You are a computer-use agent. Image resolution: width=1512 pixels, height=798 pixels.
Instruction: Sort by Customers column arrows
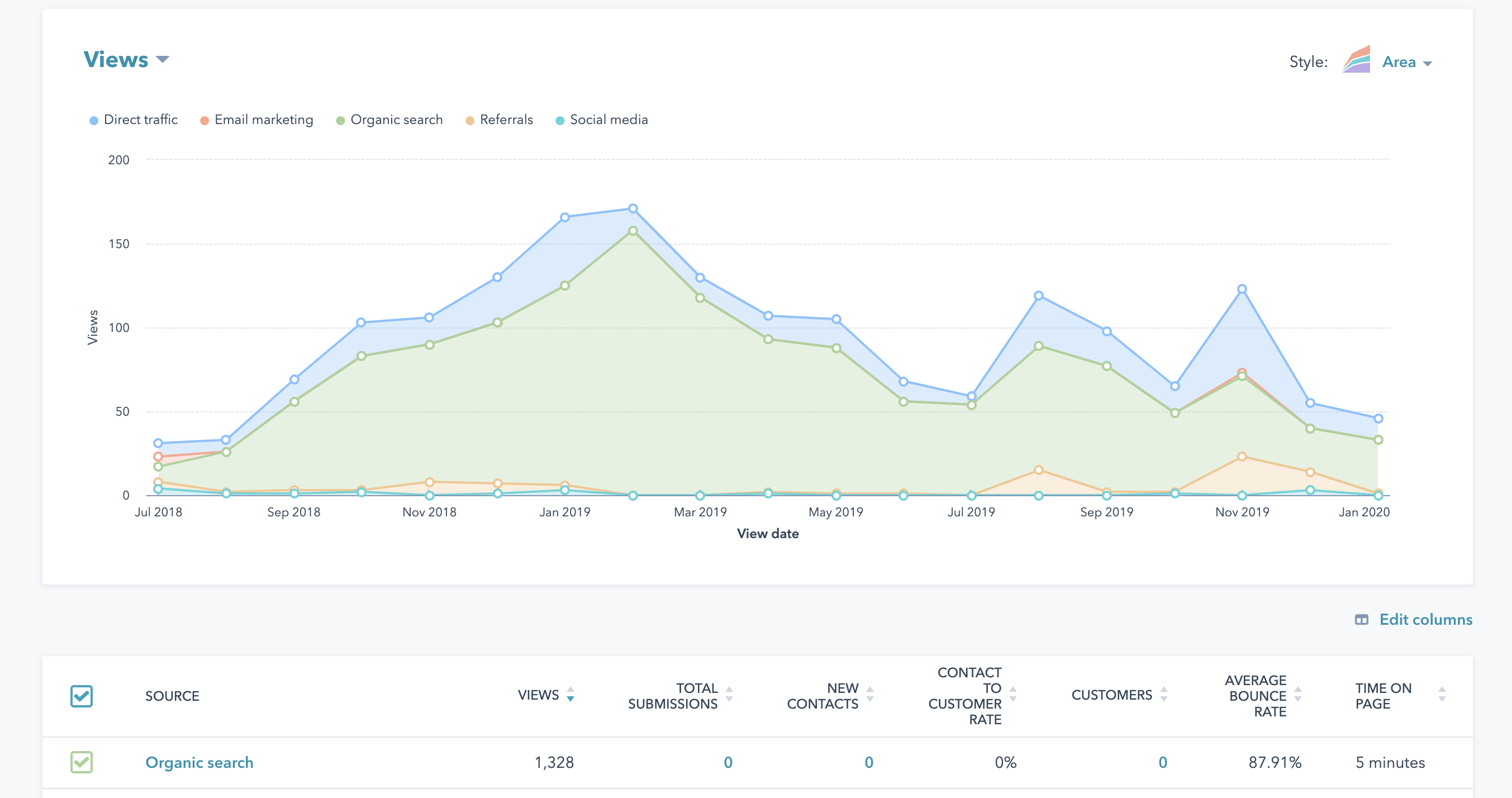(x=1163, y=695)
